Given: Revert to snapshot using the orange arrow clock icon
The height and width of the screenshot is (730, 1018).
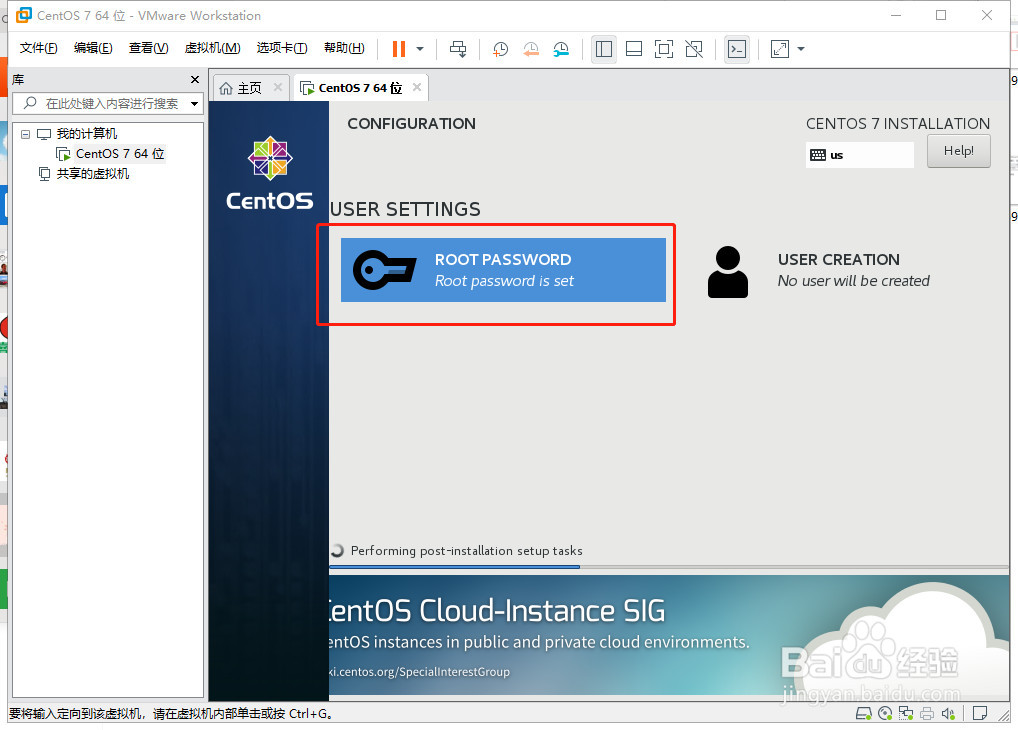Looking at the screenshot, I should pyautogui.click(x=530, y=49).
